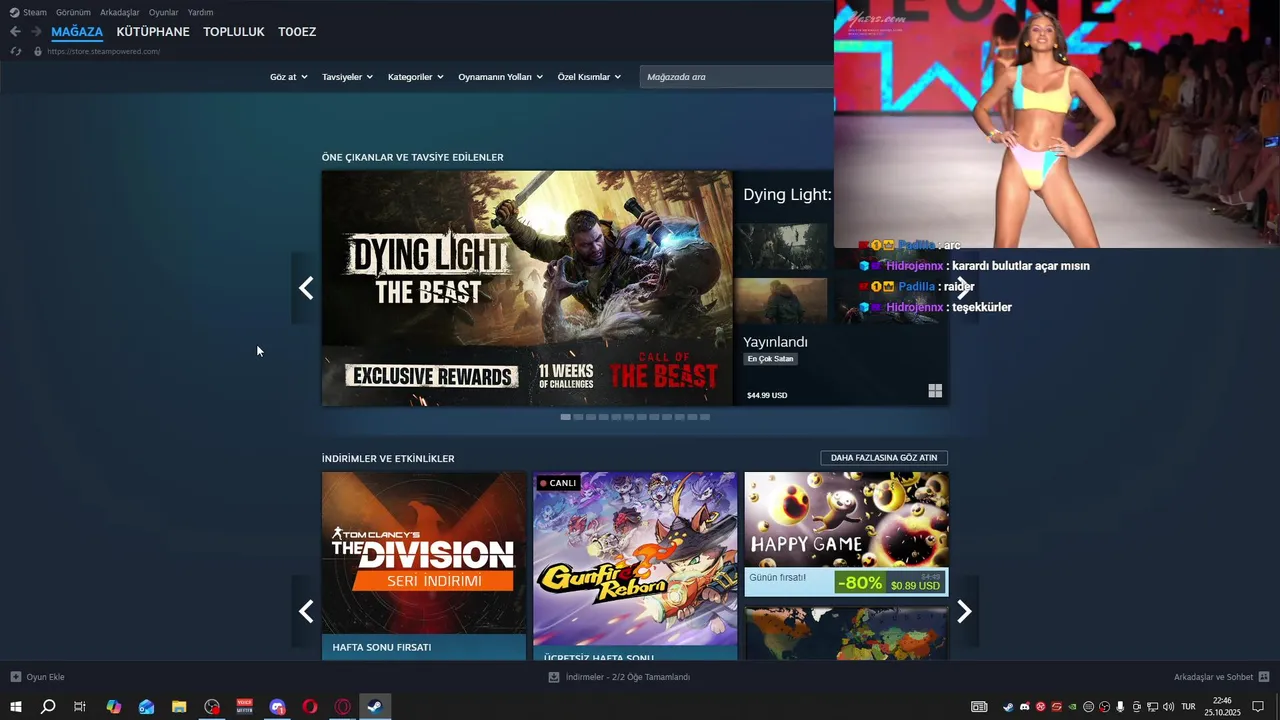Click the -80% discount badge
Viewport: 1280px width, 720px height.
pyautogui.click(x=860, y=583)
